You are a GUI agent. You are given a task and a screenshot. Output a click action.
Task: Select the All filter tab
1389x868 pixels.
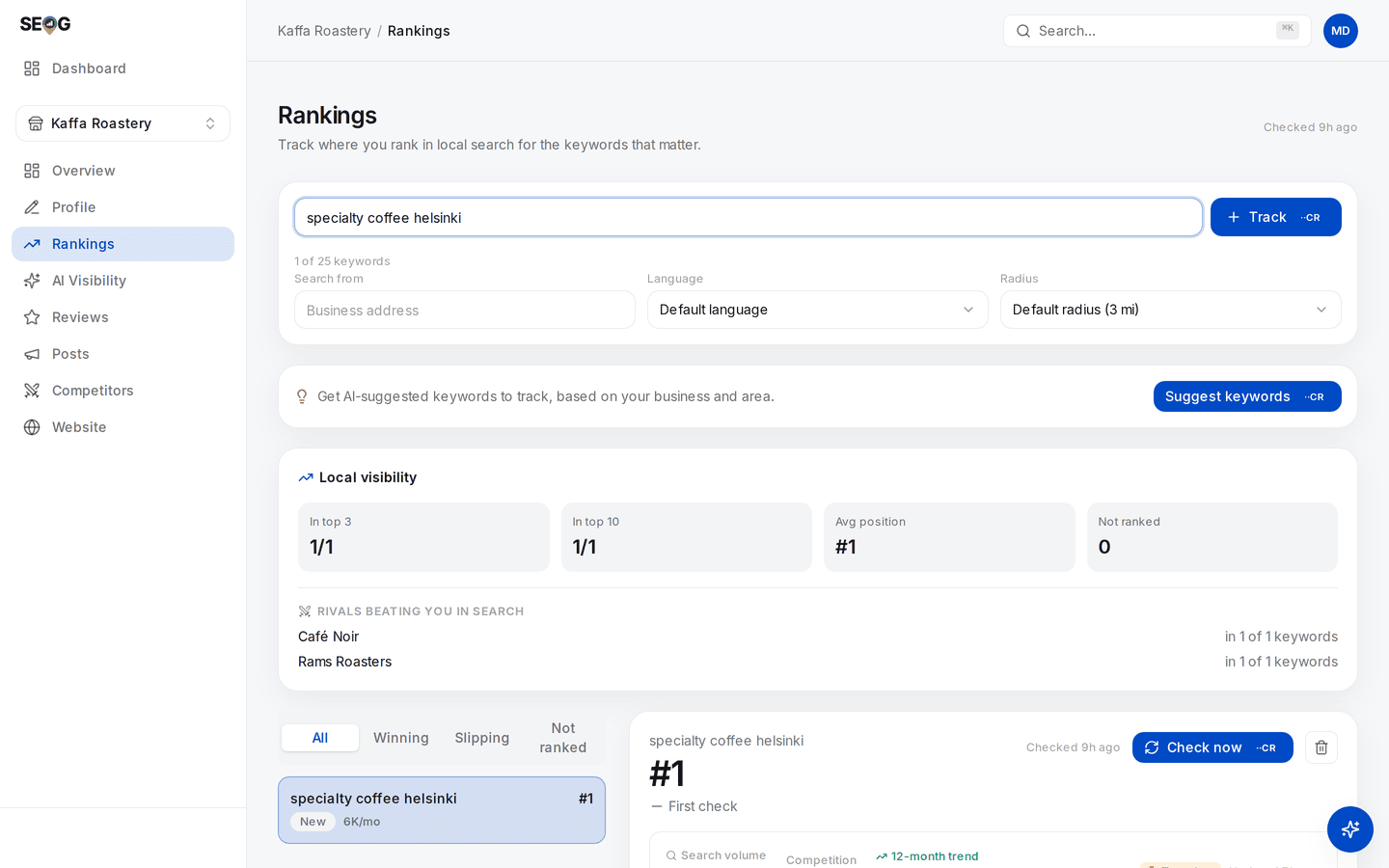320,738
